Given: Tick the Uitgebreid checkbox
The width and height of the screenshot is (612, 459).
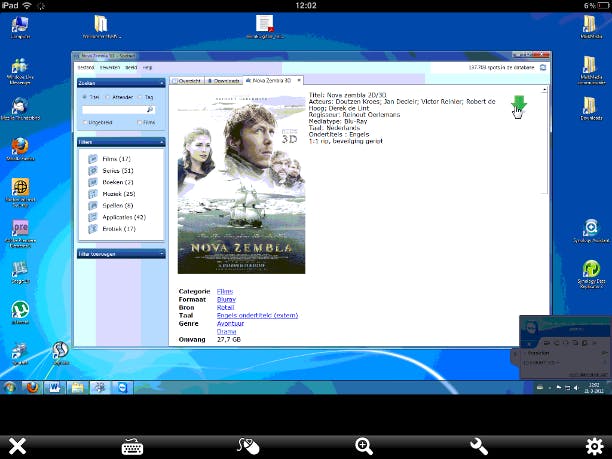Looking at the screenshot, I should (x=85, y=123).
